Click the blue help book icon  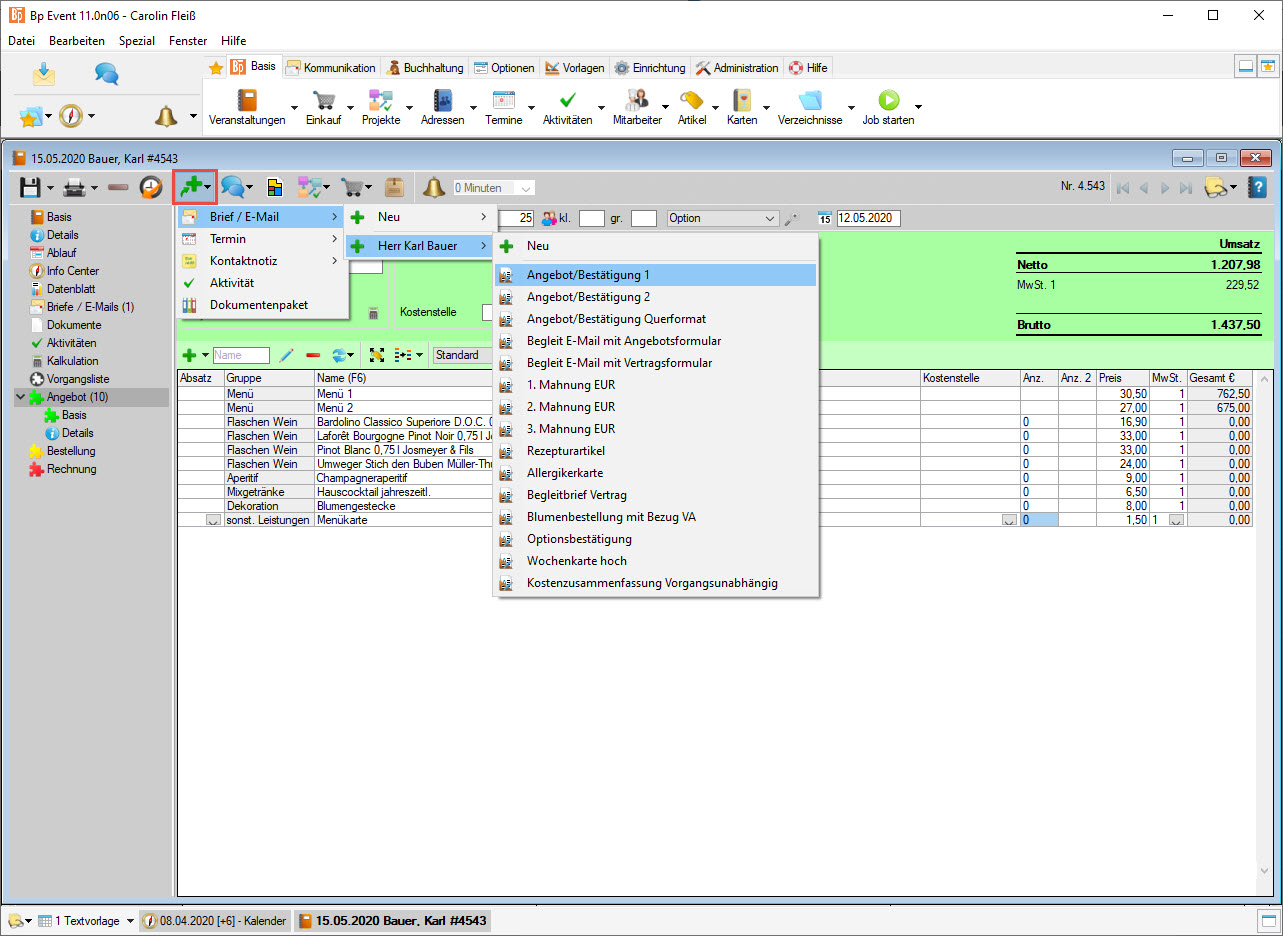[x=1258, y=187]
